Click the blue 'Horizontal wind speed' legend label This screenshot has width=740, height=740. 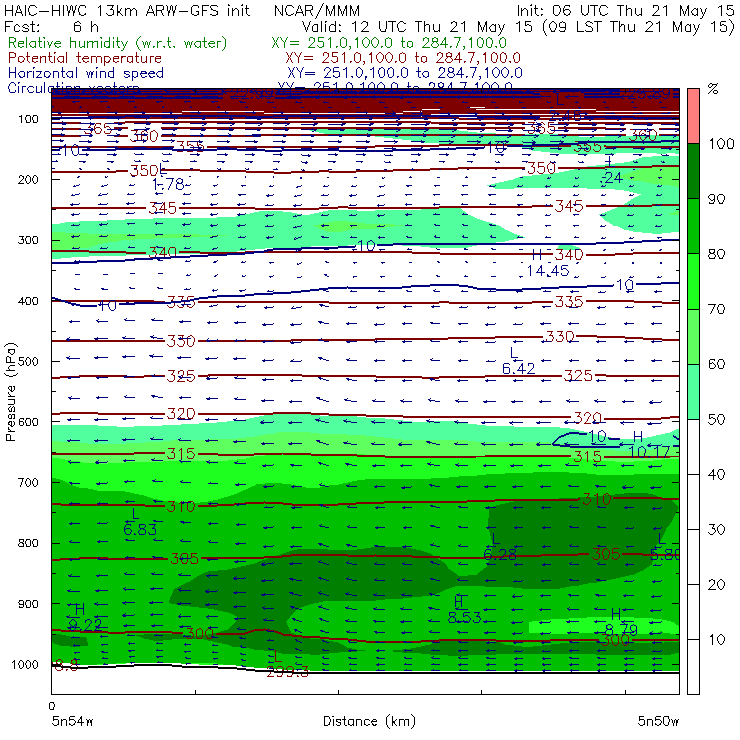coord(86,73)
